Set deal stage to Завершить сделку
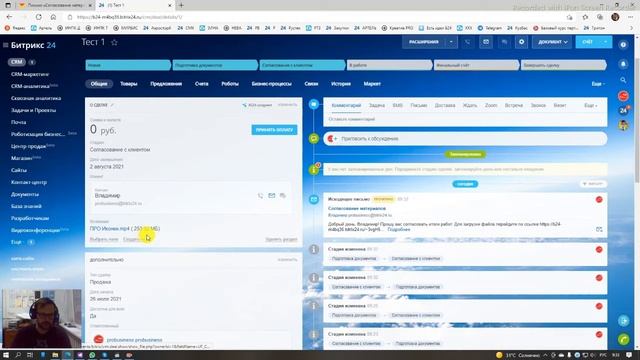The height and width of the screenshot is (360, 640). pos(563,65)
